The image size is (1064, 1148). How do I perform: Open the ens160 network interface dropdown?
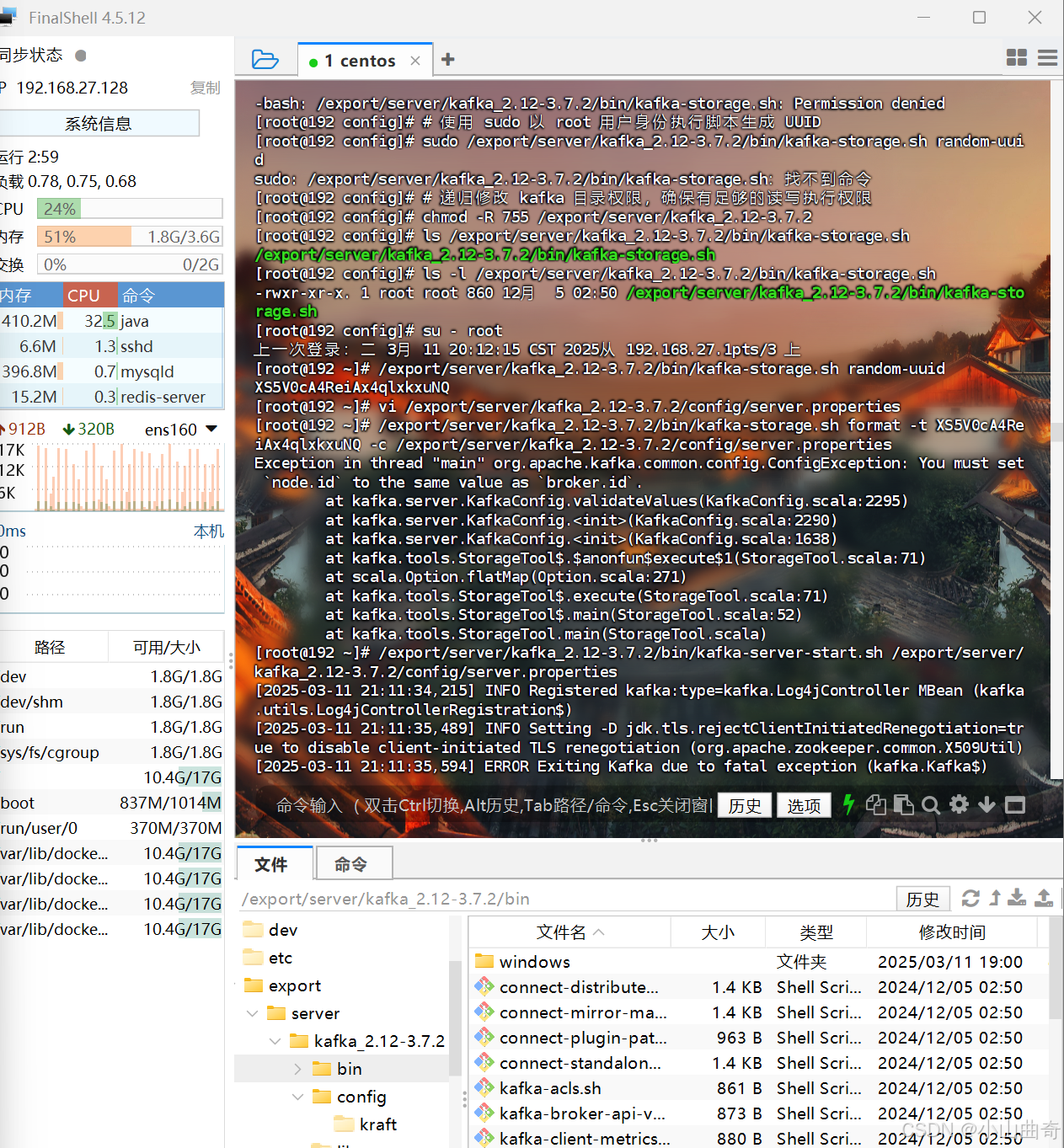click(x=211, y=429)
